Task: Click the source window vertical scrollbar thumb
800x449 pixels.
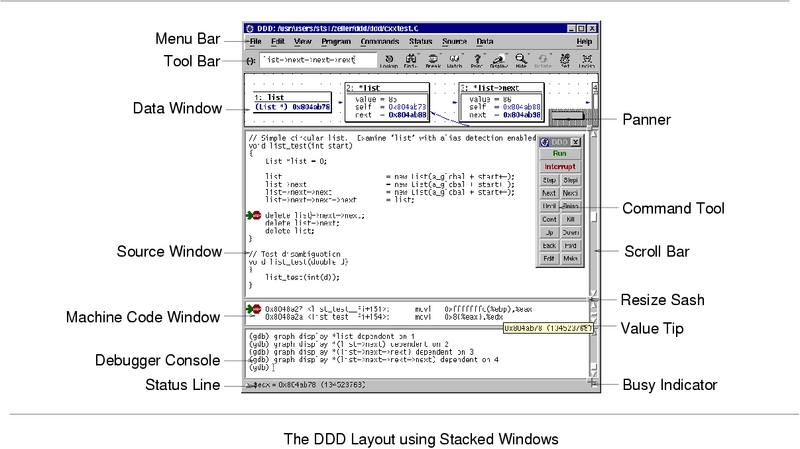Action: (x=594, y=217)
